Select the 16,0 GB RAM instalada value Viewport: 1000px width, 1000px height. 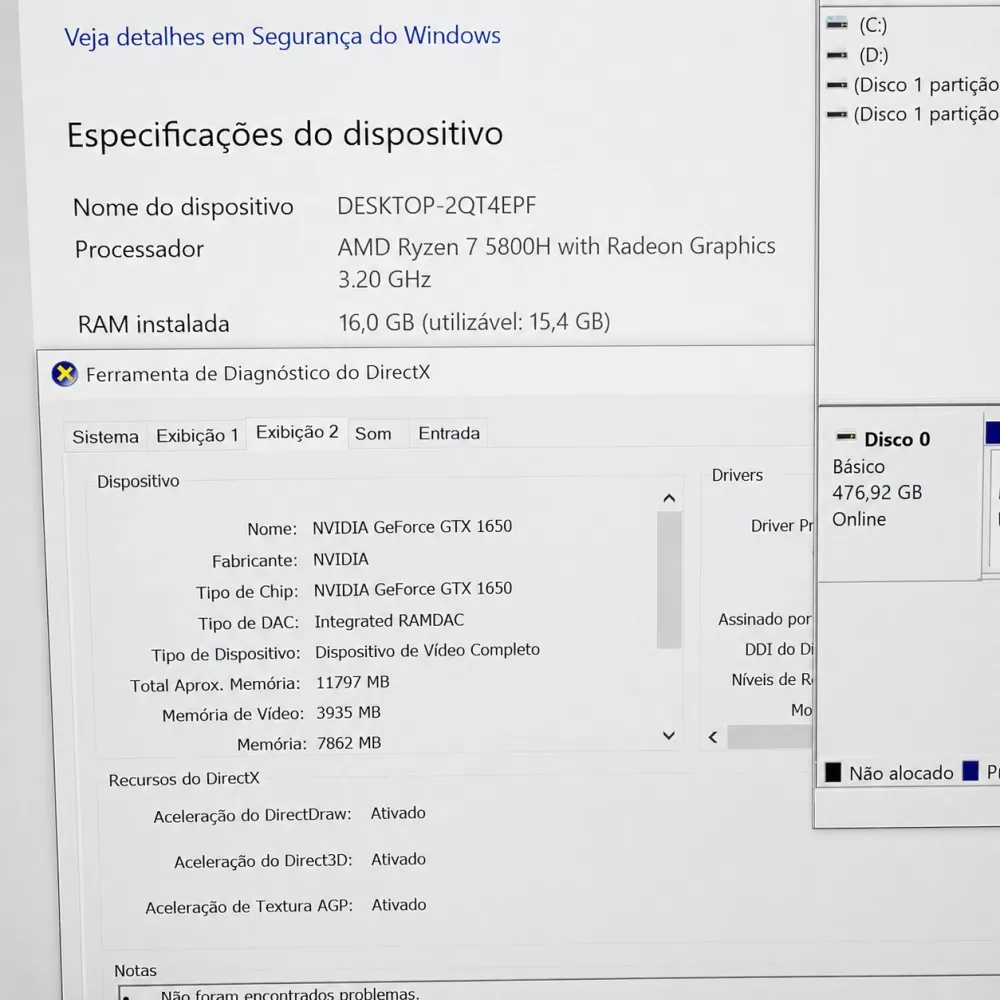coord(474,322)
